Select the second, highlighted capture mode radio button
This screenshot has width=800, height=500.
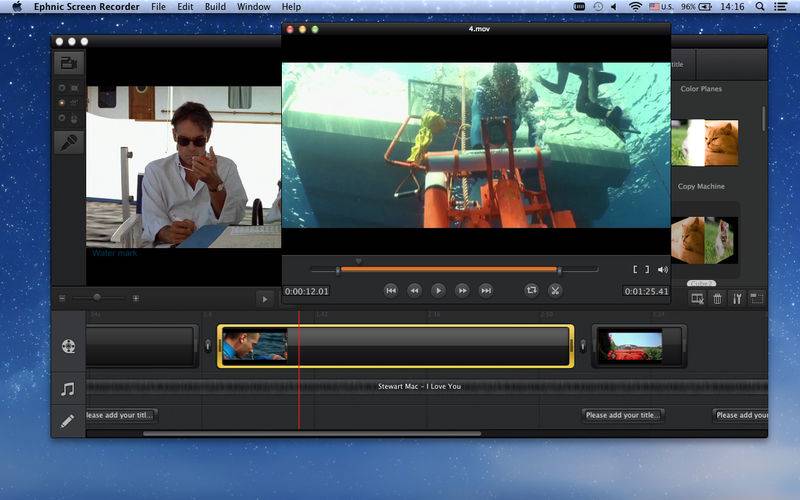(x=62, y=103)
